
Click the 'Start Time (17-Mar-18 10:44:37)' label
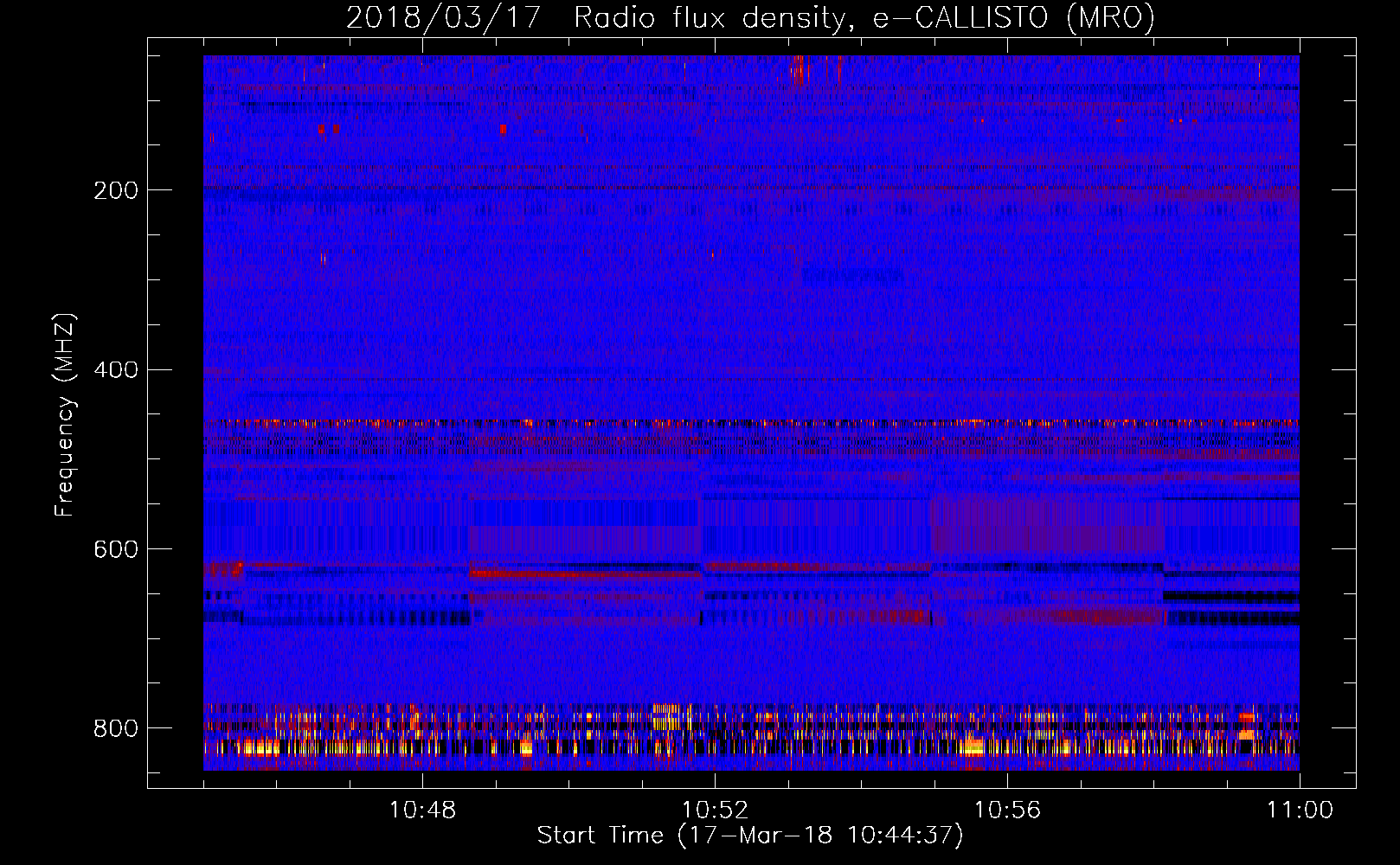pos(750,836)
